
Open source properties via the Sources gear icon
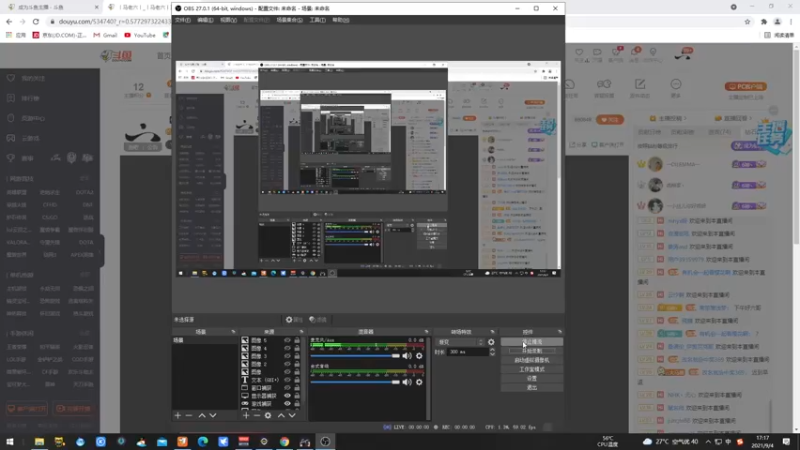(268, 416)
